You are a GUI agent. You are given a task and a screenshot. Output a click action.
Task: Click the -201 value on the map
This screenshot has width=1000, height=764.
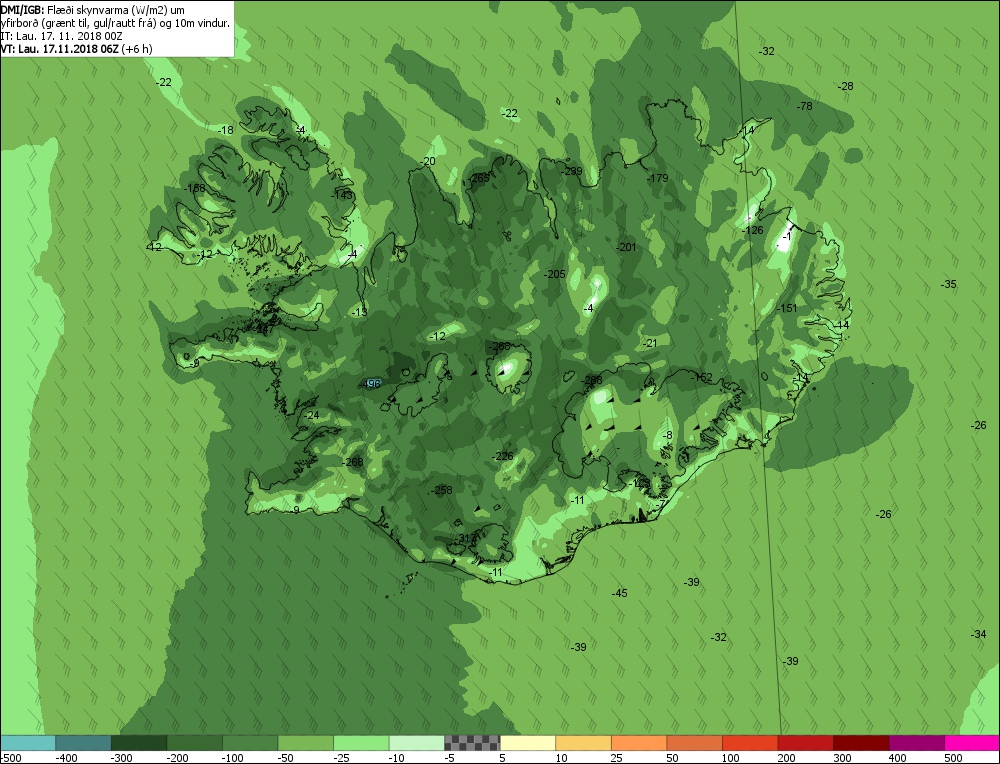[x=626, y=247]
